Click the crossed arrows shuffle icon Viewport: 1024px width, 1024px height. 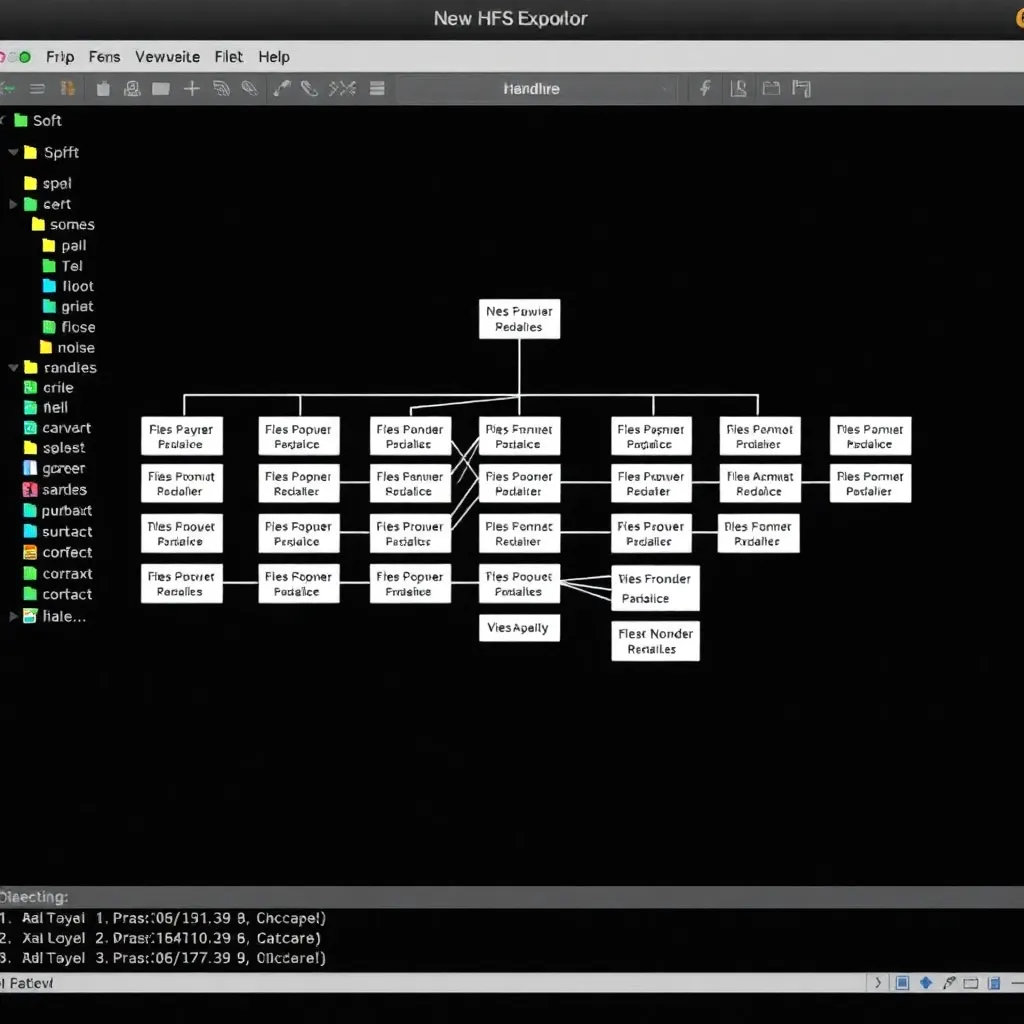click(342, 89)
